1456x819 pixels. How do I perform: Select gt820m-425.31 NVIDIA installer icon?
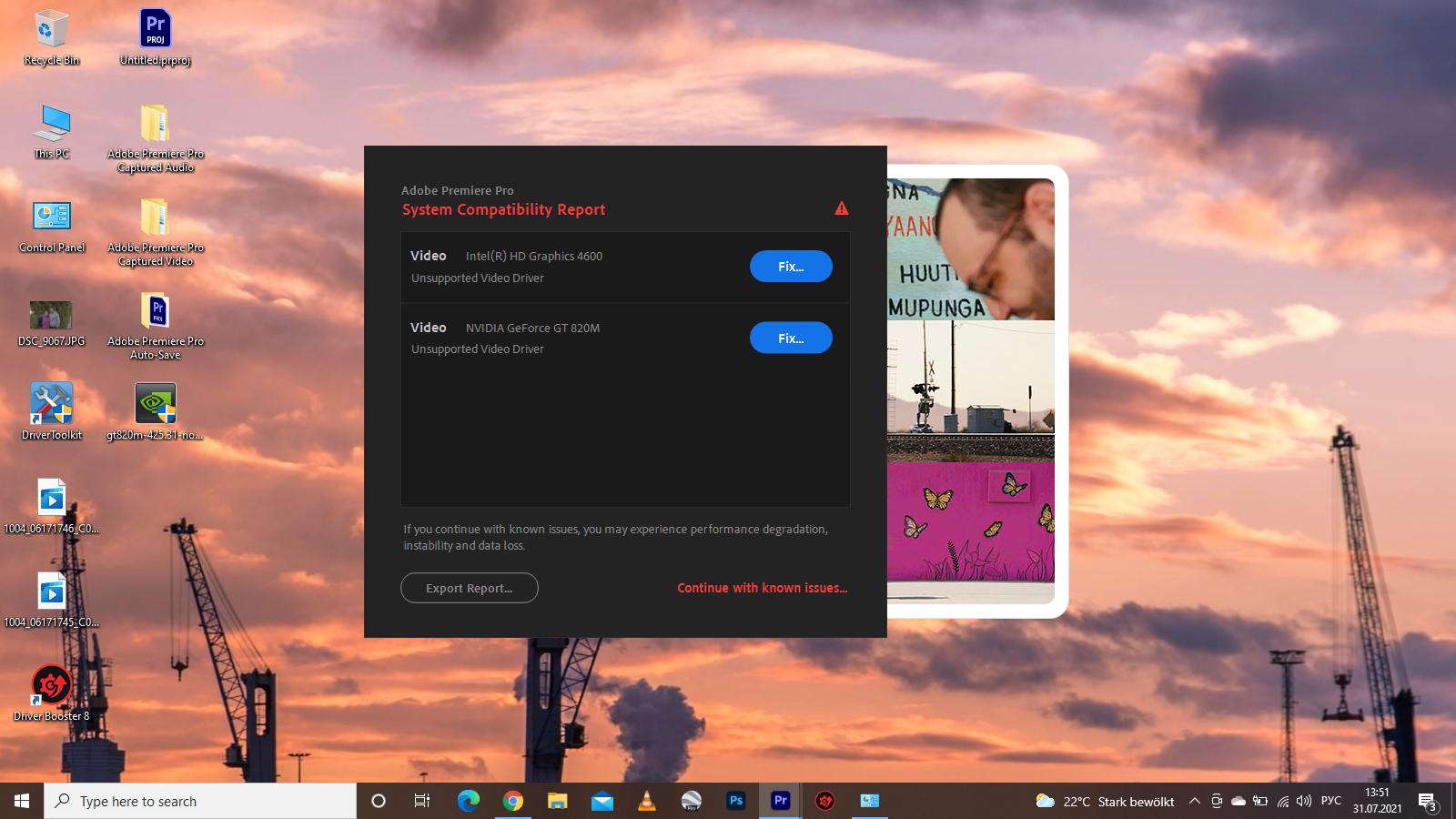156,411
